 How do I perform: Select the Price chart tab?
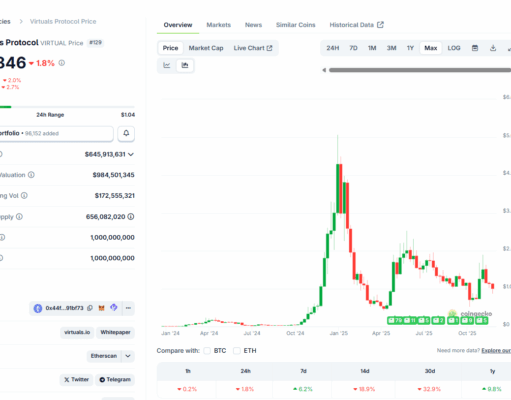pos(170,48)
